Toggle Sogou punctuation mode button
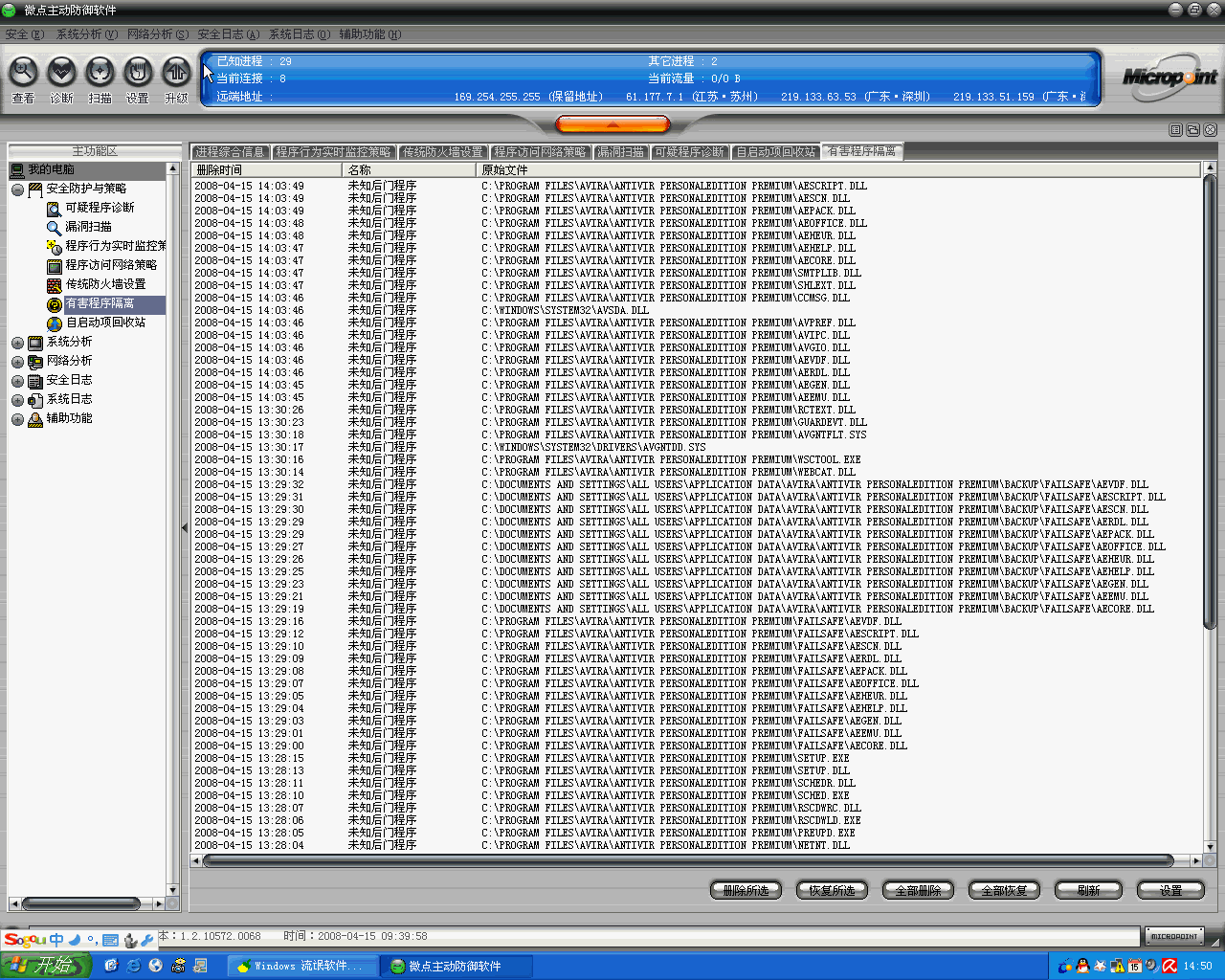Screen dimensions: 1225x980 pyautogui.click(x=92, y=940)
